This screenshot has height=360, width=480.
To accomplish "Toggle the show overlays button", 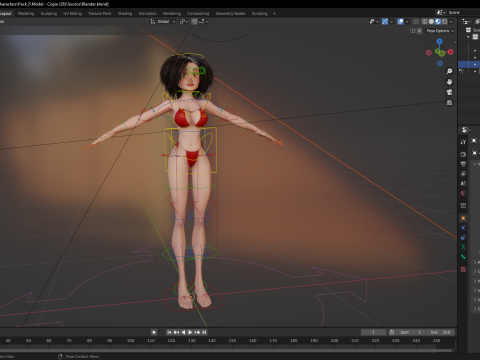I will 401,22.
